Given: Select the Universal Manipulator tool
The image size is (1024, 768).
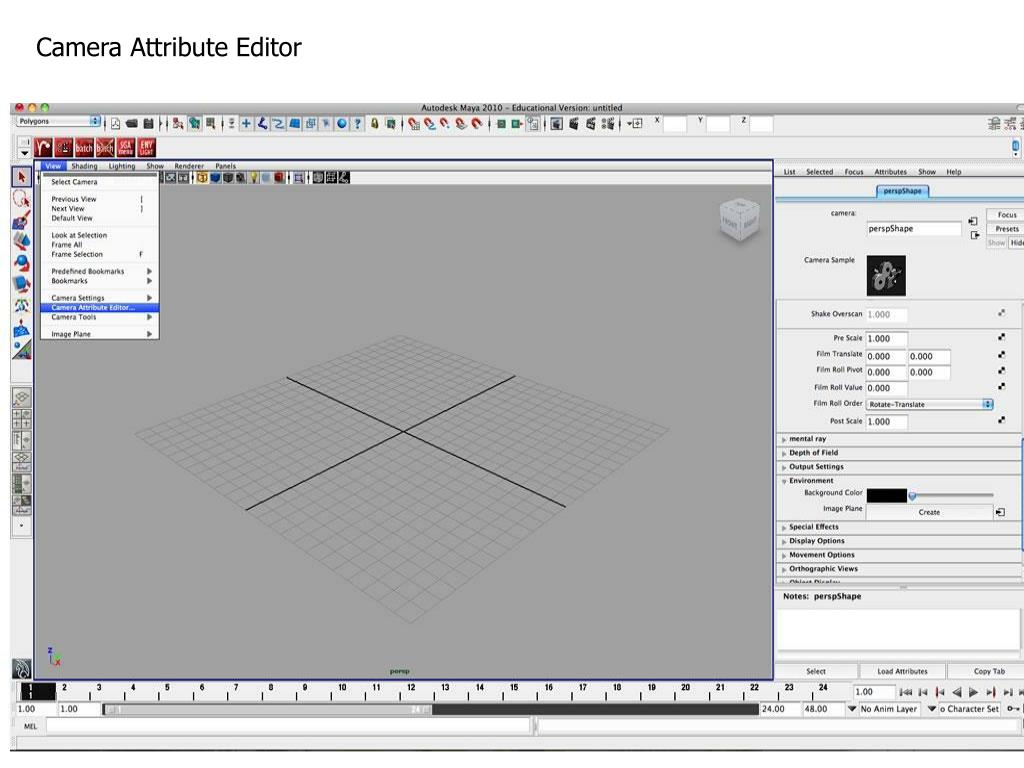Looking at the screenshot, I should click(22, 306).
